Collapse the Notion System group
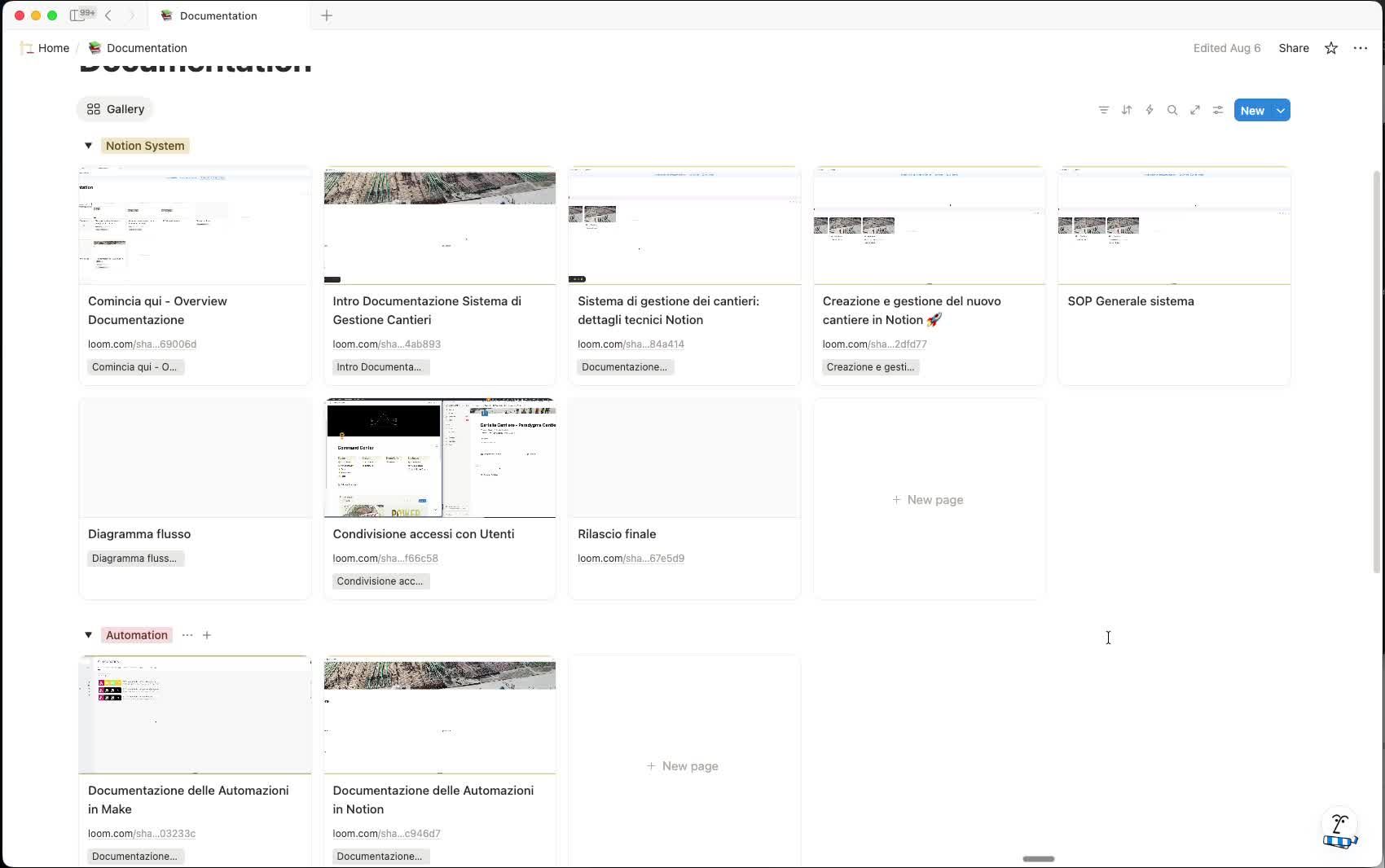This screenshot has width=1385, height=868. (89, 145)
